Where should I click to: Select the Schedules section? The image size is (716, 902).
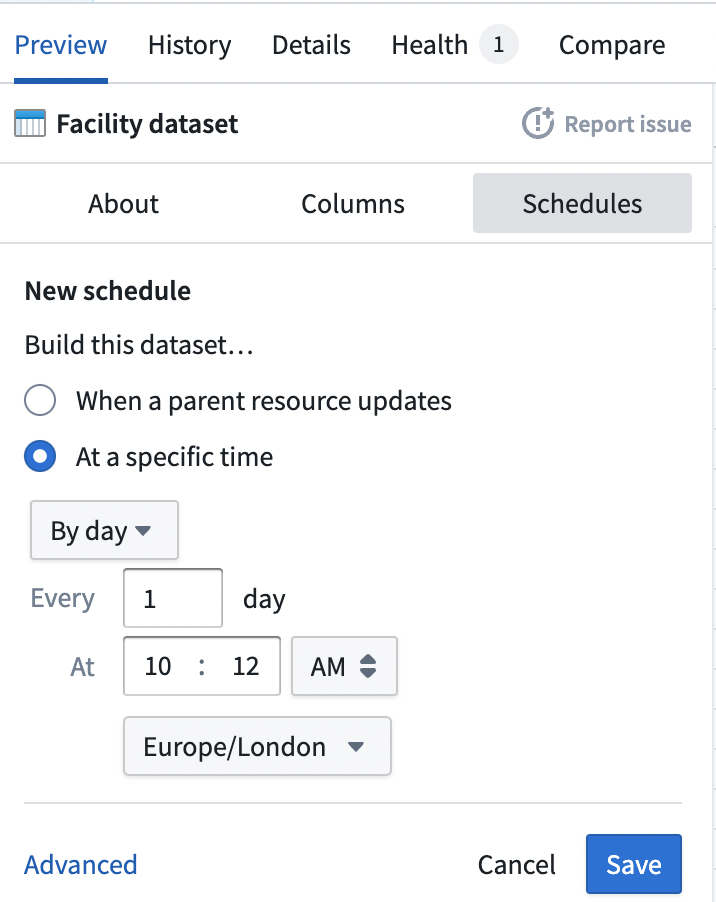pyautogui.click(x=582, y=203)
